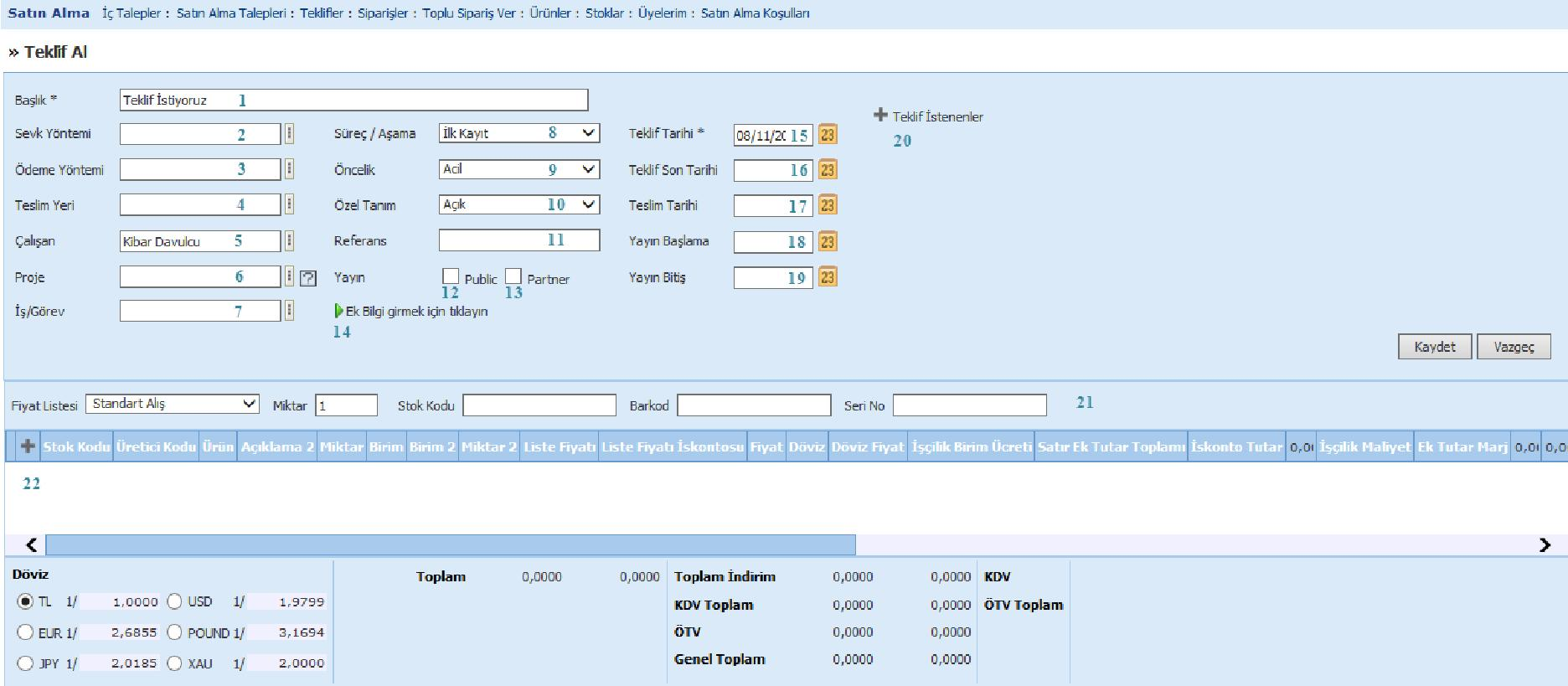Expand Ek Bilgi girmek için tıklayın
The width and height of the screenshot is (1568, 686).
click(410, 311)
